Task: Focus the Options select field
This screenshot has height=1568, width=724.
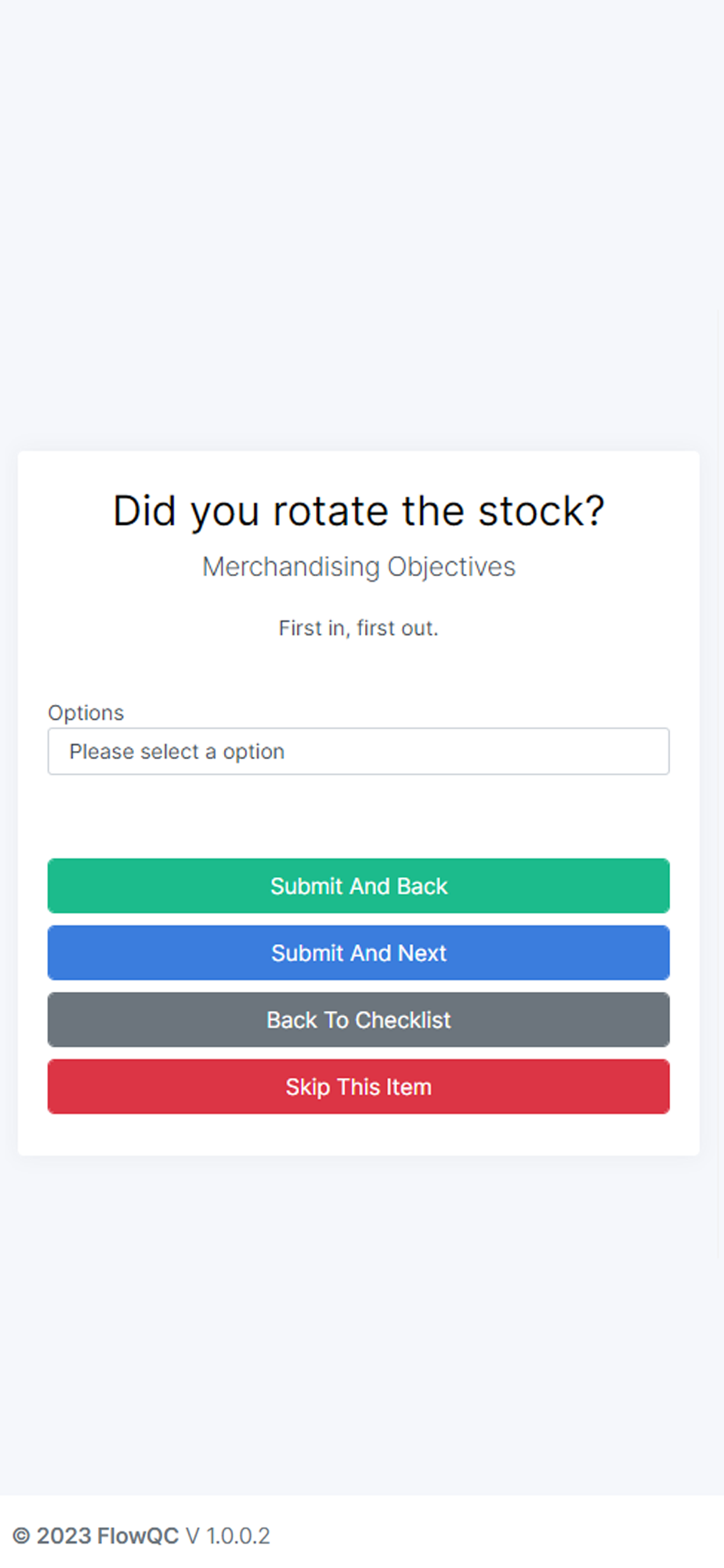Action: pyautogui.click(x=358, y=751)
